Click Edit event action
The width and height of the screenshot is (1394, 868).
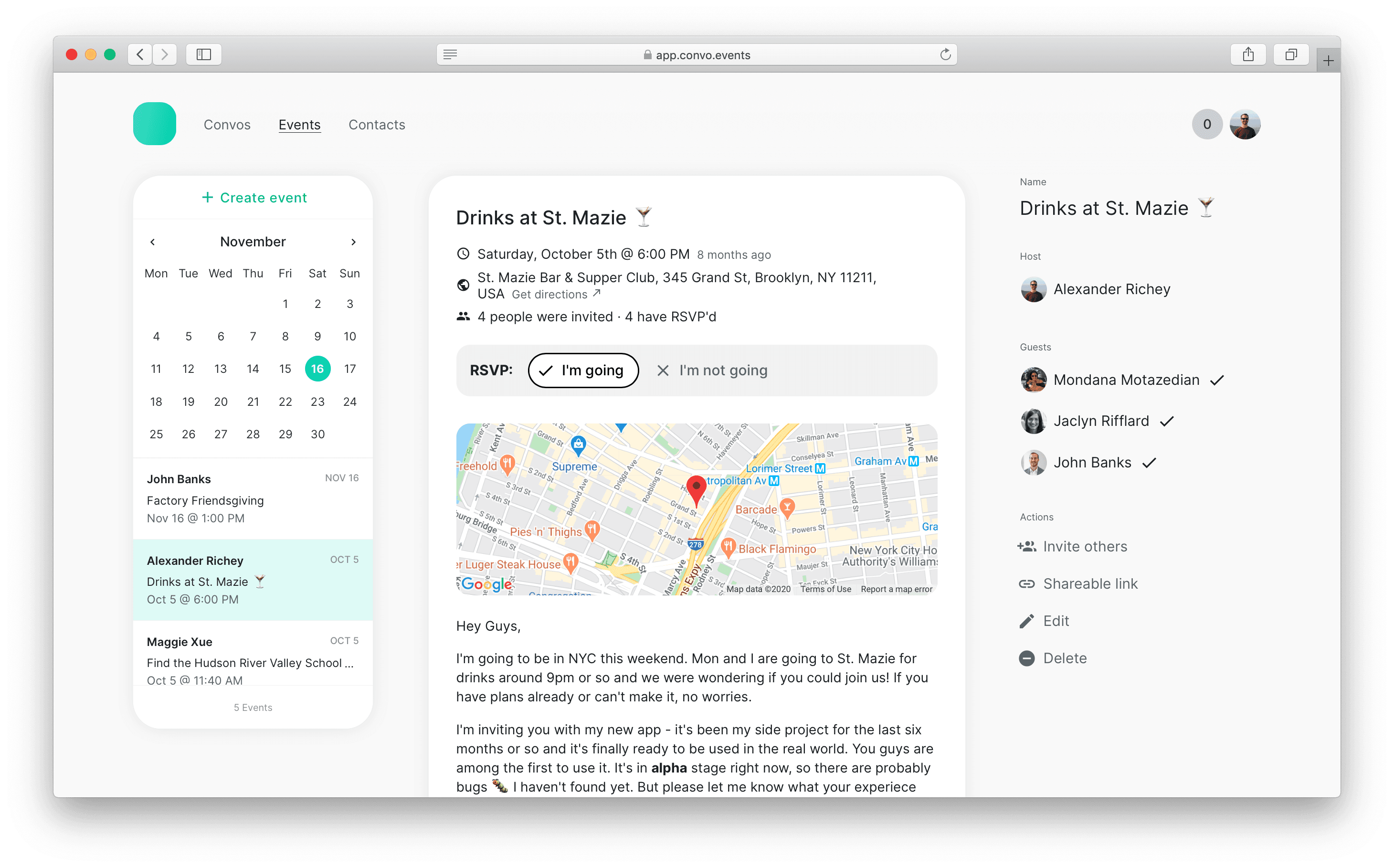[x=1044, y=621]
